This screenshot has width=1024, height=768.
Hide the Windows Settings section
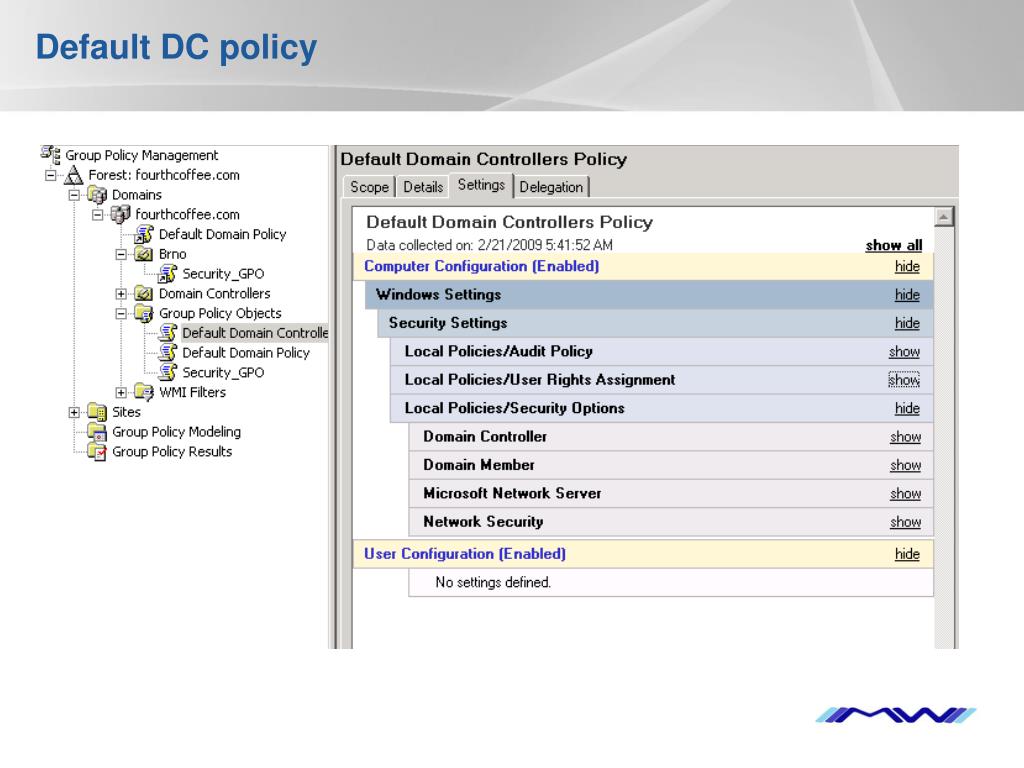point(907,295)
